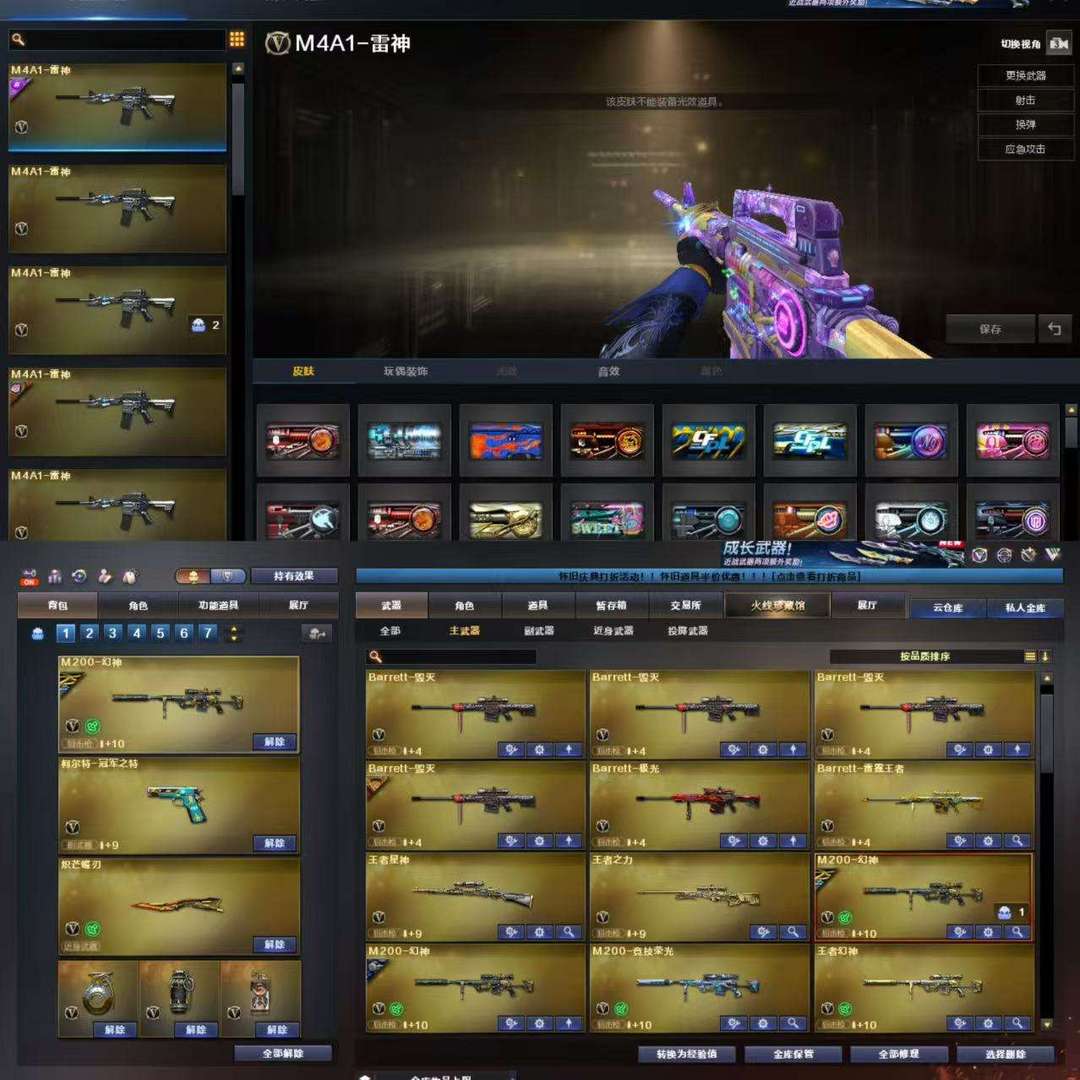Click the circular refresh icon above the 背包 tab

pos(80,576)
